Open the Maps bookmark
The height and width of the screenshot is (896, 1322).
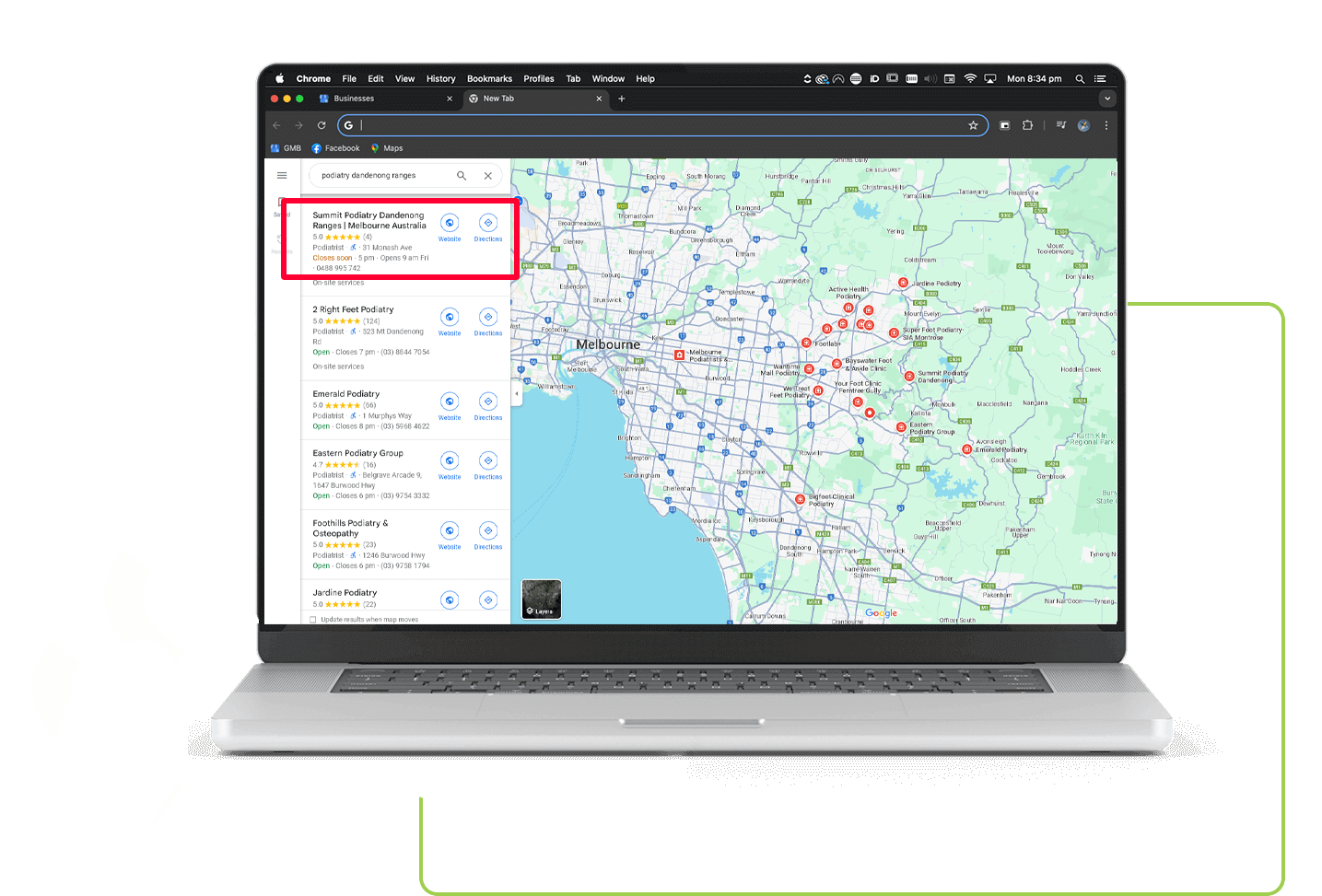pyautogui.click(x=387, y=148)
